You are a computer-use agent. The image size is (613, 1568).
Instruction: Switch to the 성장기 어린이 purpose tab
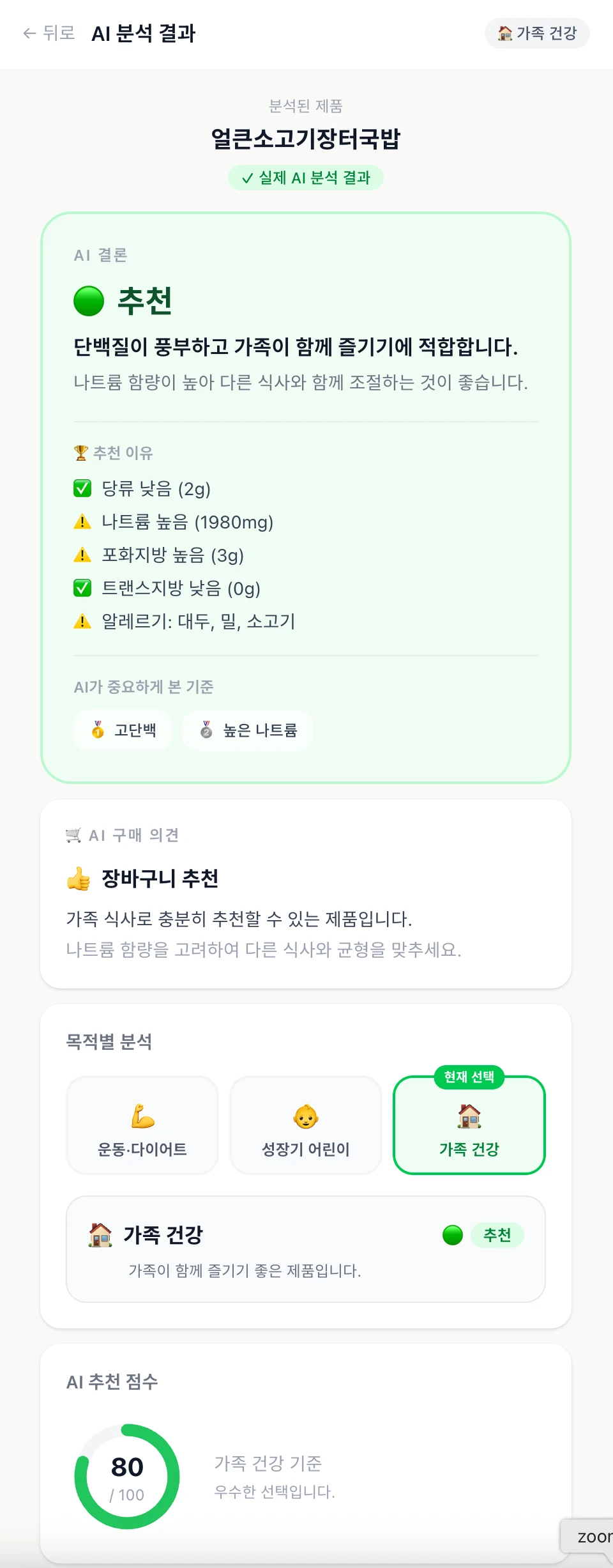point(306,1125)
